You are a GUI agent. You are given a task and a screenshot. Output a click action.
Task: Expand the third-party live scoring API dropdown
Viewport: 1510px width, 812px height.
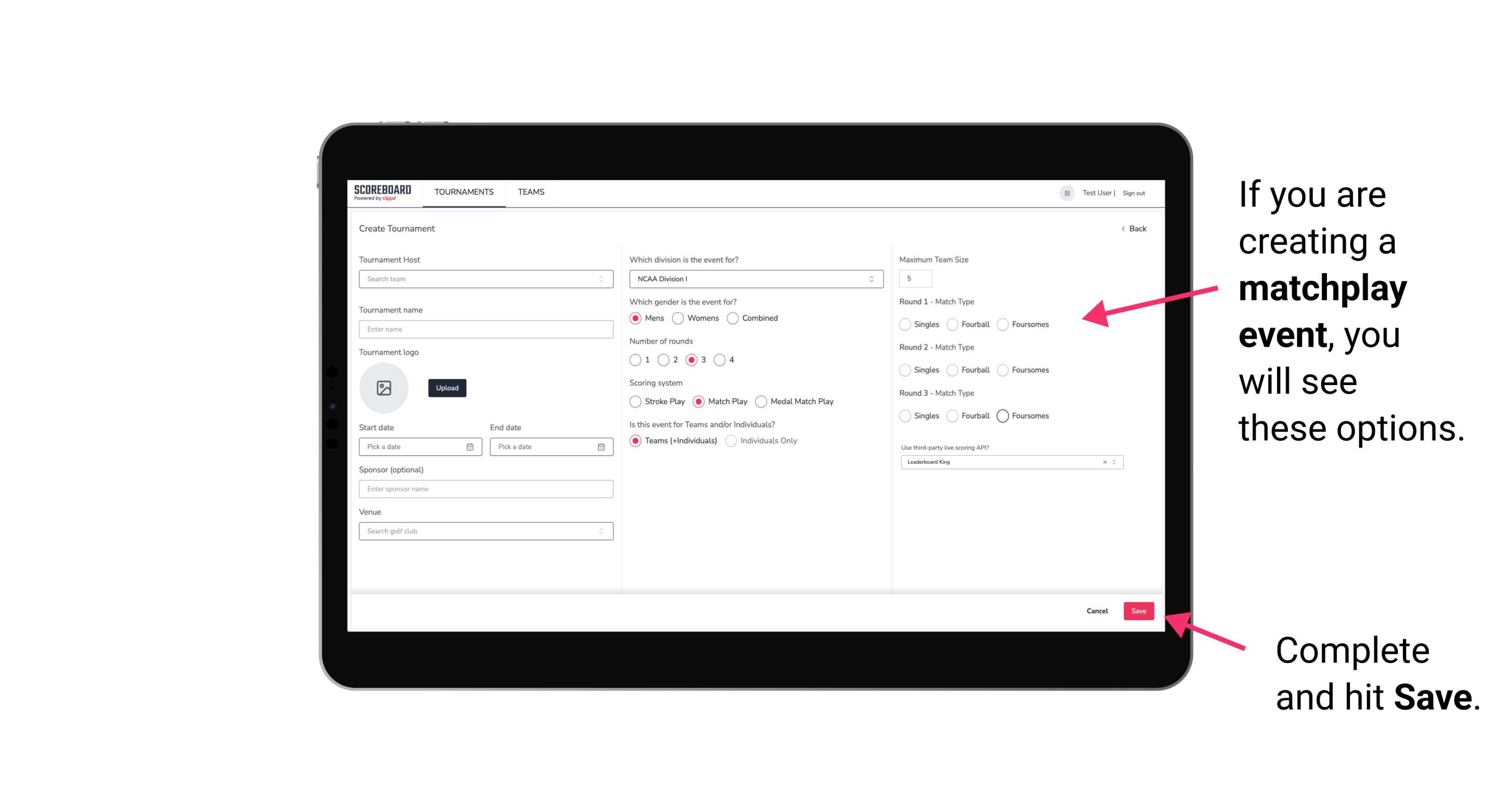[x=1113, y=462]
